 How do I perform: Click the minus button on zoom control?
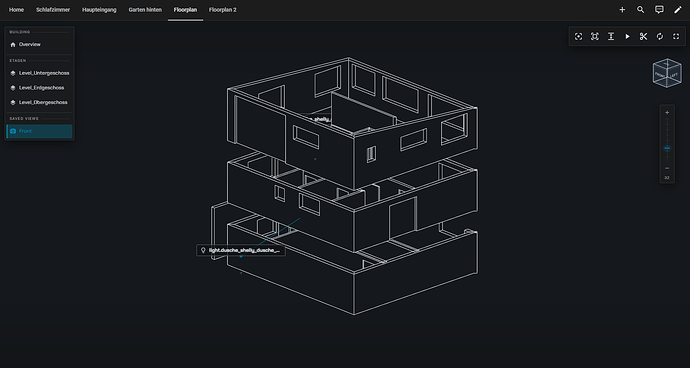(x=667, y=168)
